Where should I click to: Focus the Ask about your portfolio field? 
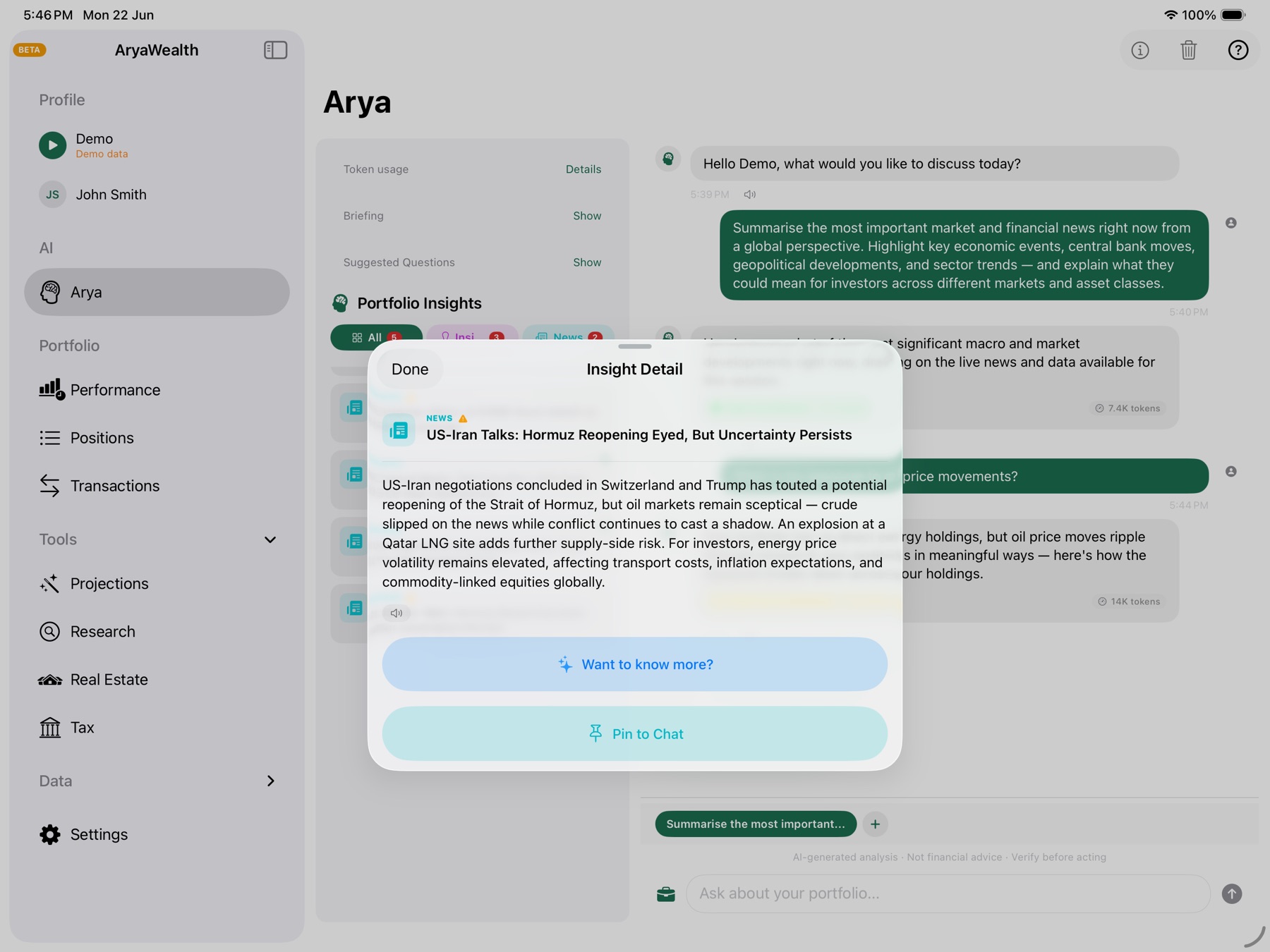(x=948, y=893)
